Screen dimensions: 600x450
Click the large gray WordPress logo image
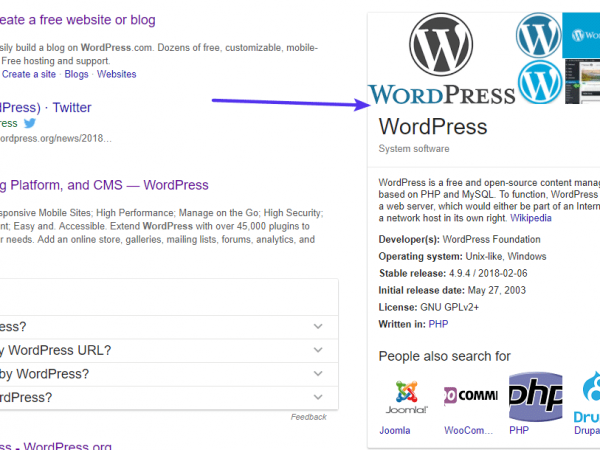click(441, 58)
